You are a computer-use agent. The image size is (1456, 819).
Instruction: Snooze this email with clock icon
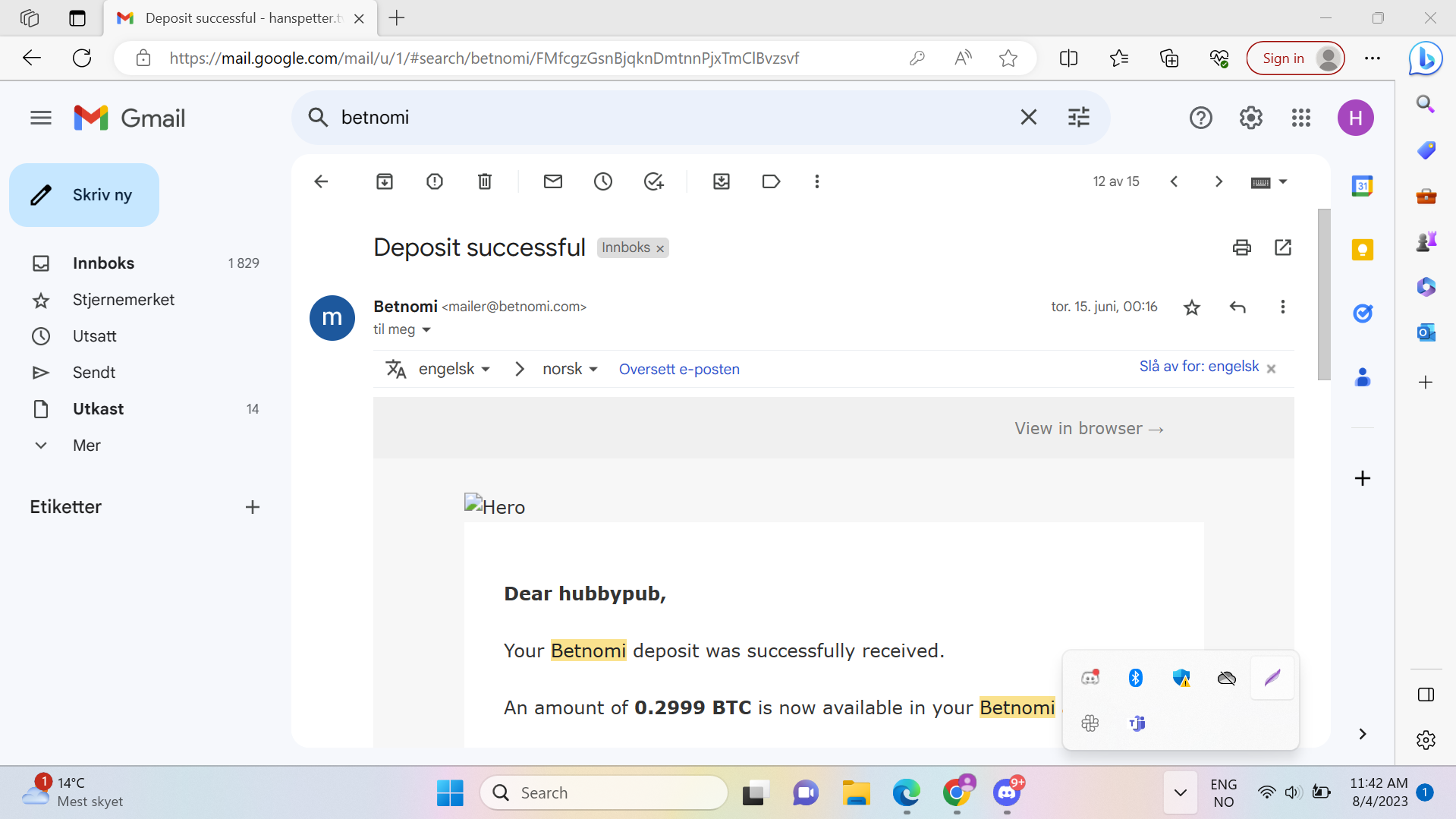(603, 181)
